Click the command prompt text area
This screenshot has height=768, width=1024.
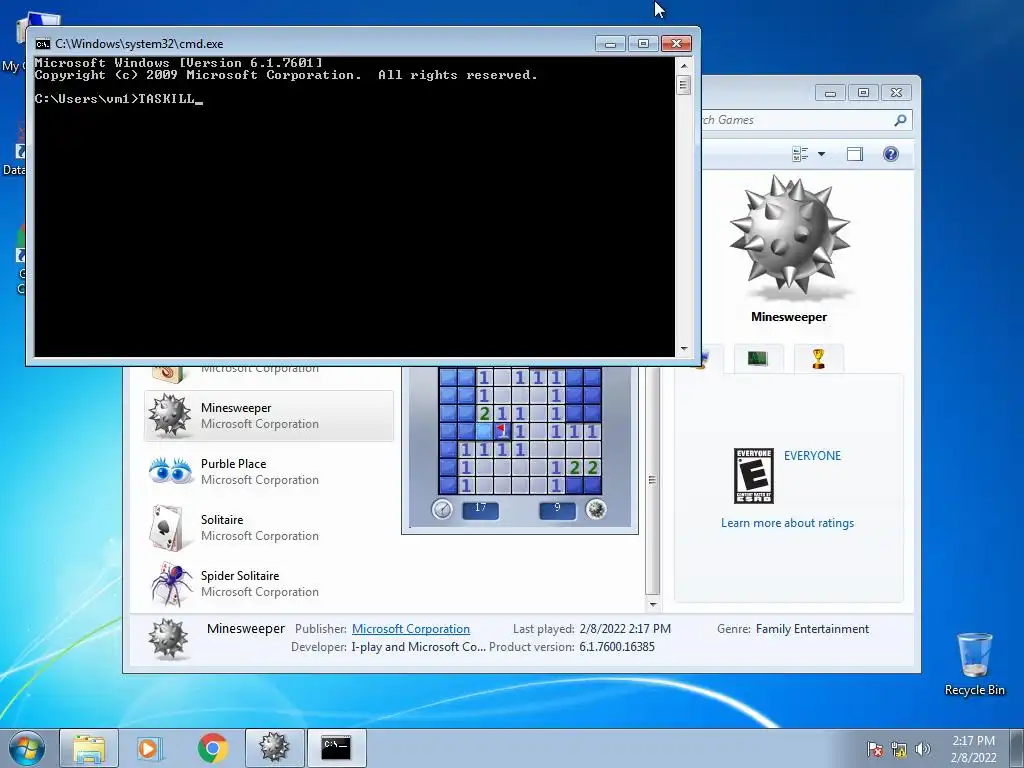tap(355, 207)
